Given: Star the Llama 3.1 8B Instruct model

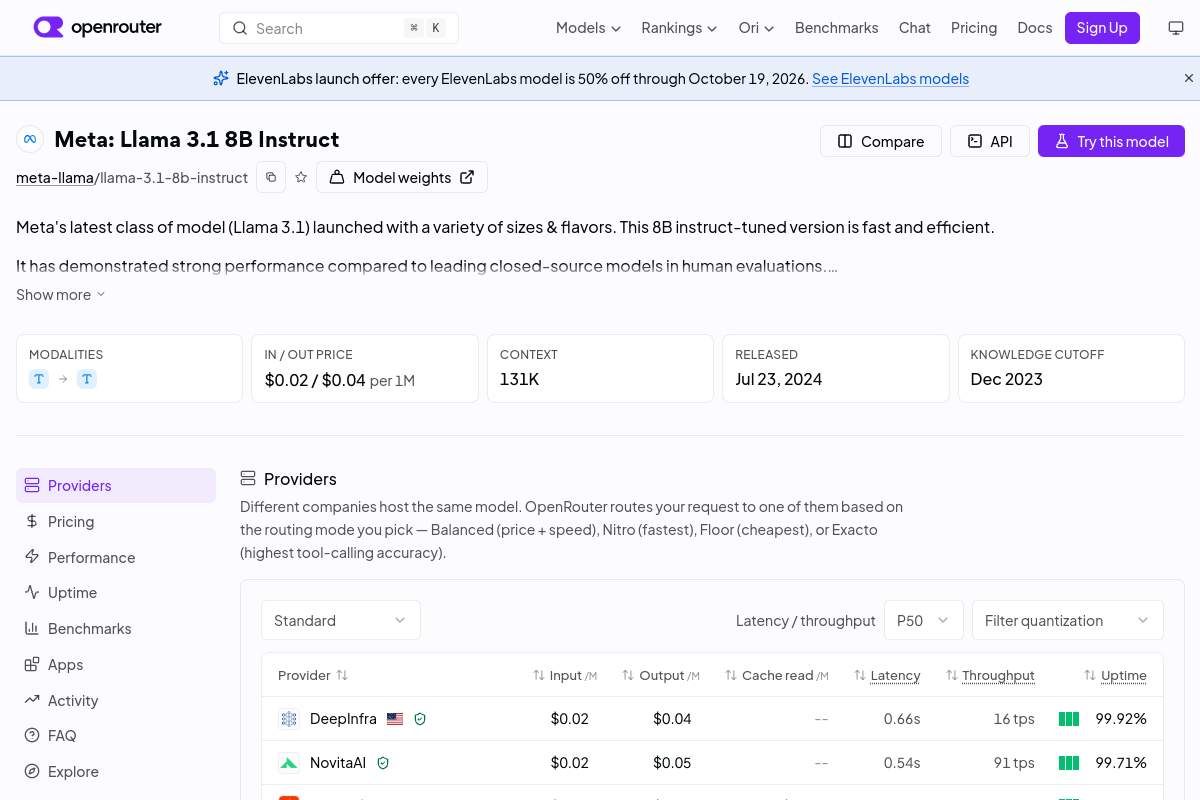Looking at the screenshot, I should pyautogui.click(x=301, y=177).
